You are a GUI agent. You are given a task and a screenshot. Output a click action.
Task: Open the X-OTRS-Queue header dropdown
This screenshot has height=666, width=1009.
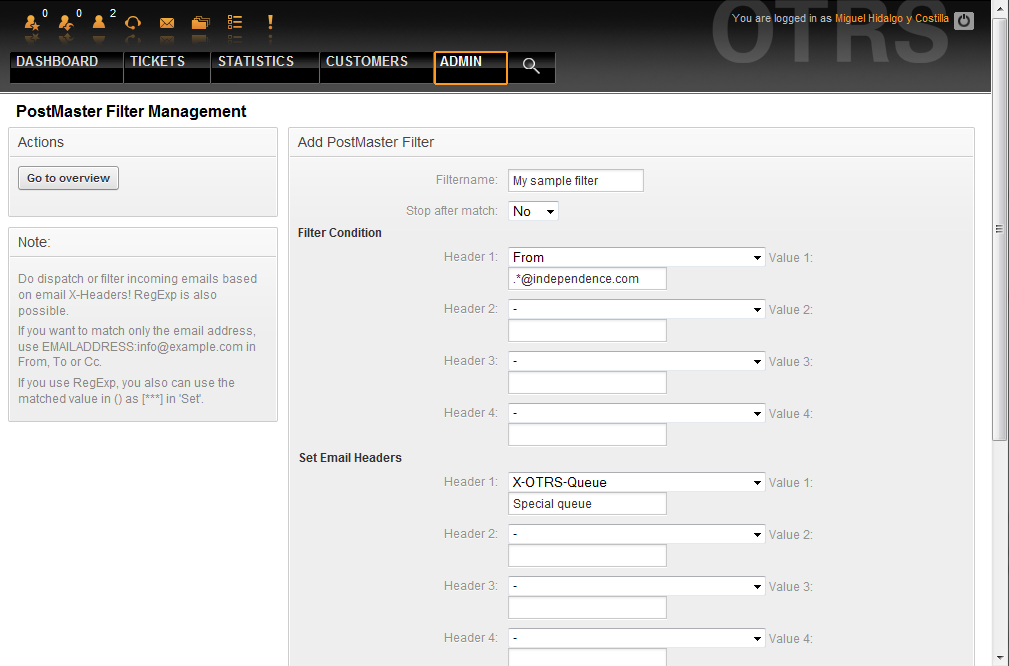click(x=636, y=482)
